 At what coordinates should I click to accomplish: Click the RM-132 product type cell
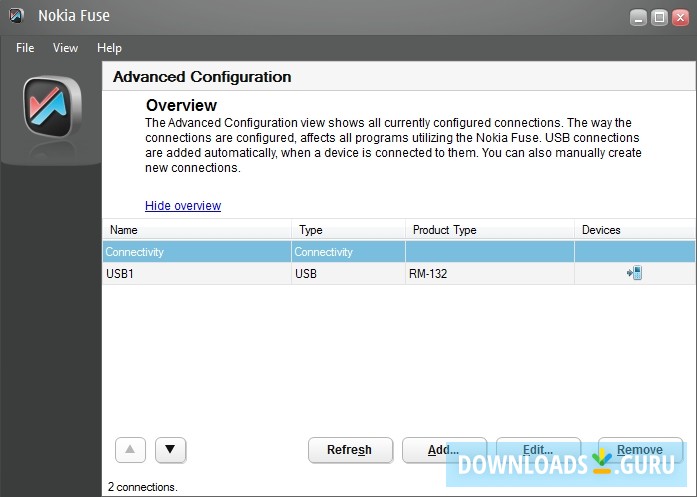point(428,273)
